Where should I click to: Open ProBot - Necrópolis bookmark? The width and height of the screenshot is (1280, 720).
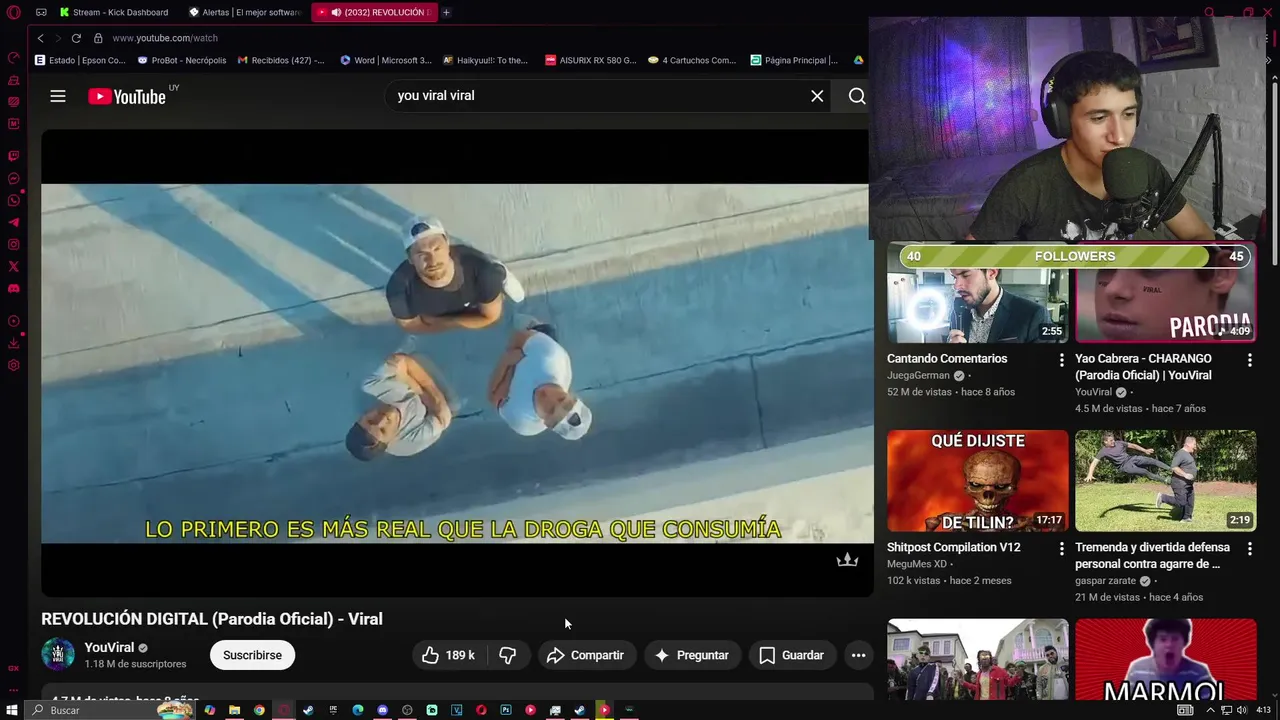click(182, 60)
